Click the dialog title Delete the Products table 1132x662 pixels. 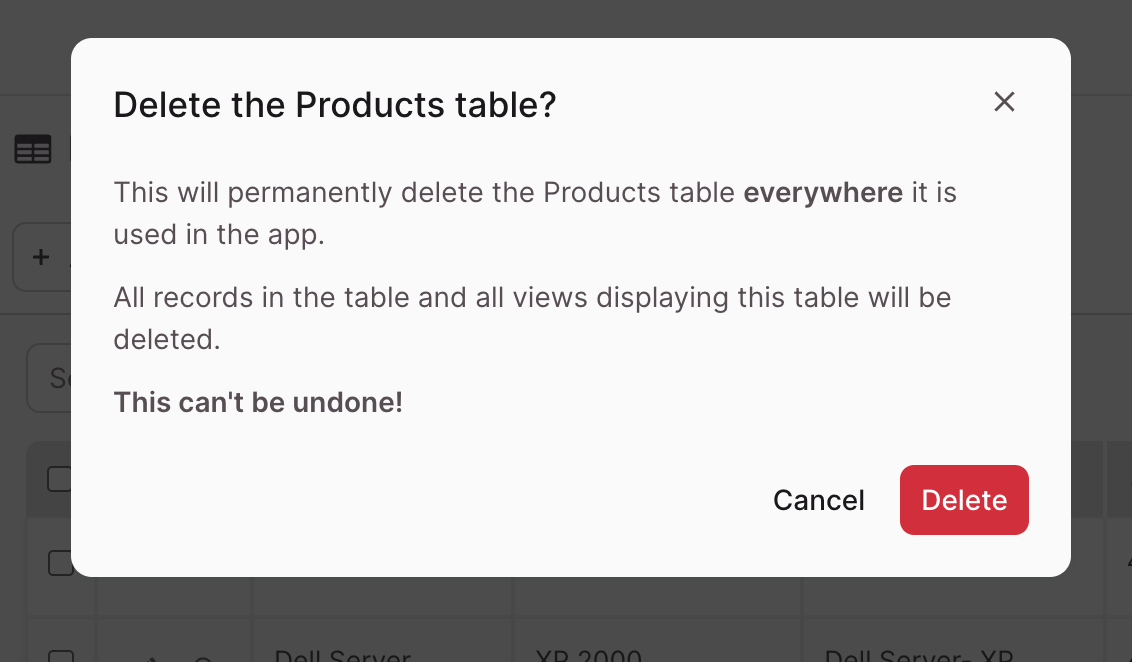pos(335,104)
